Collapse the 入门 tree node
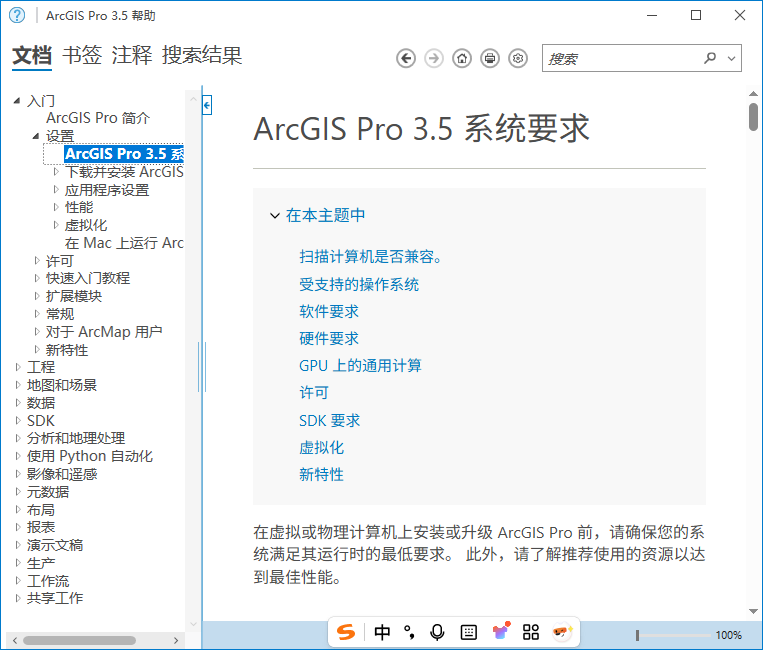Screen dimensions: 763x650 point(17,101)
